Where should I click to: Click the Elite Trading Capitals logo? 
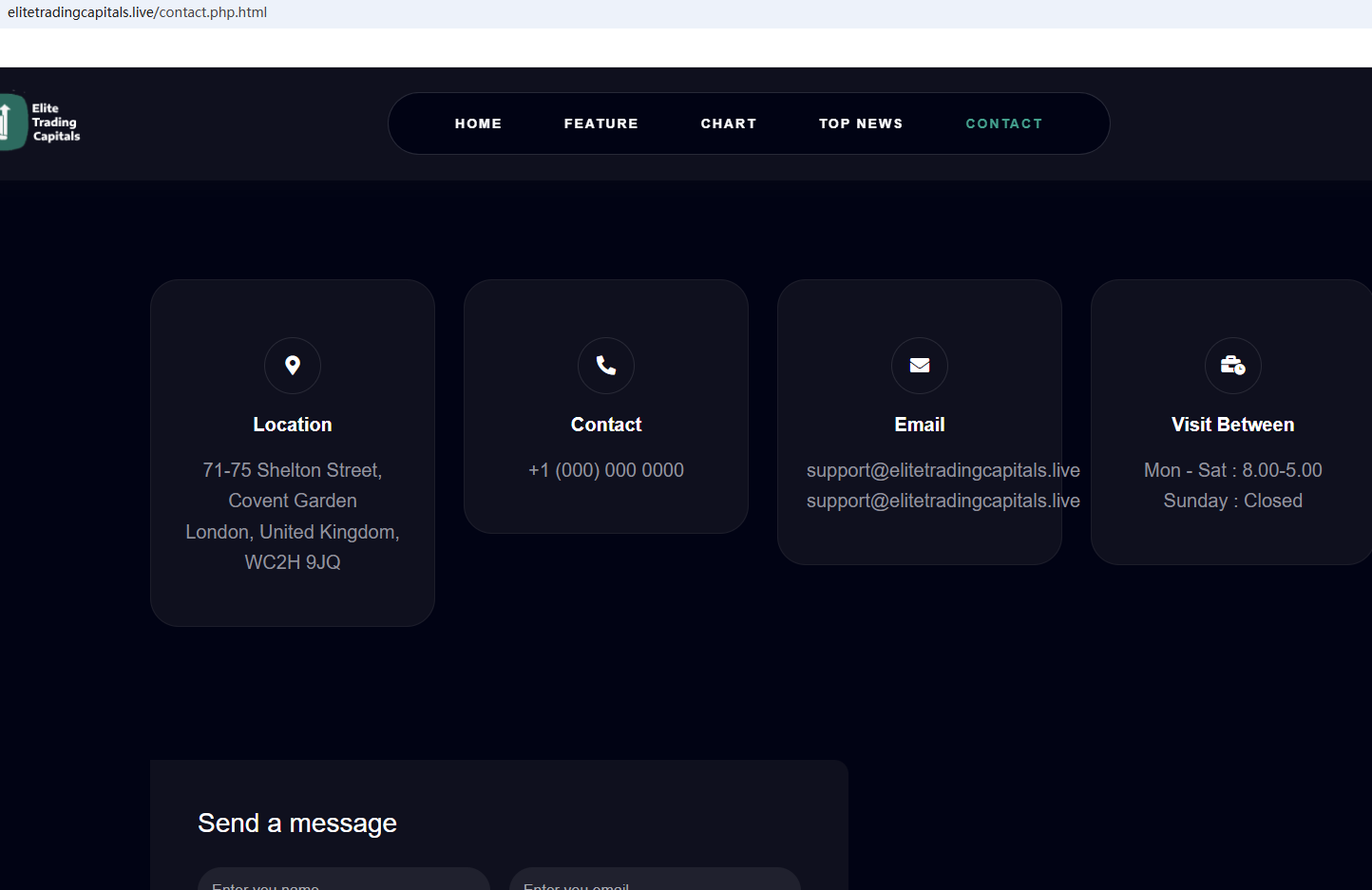[40, 122]
